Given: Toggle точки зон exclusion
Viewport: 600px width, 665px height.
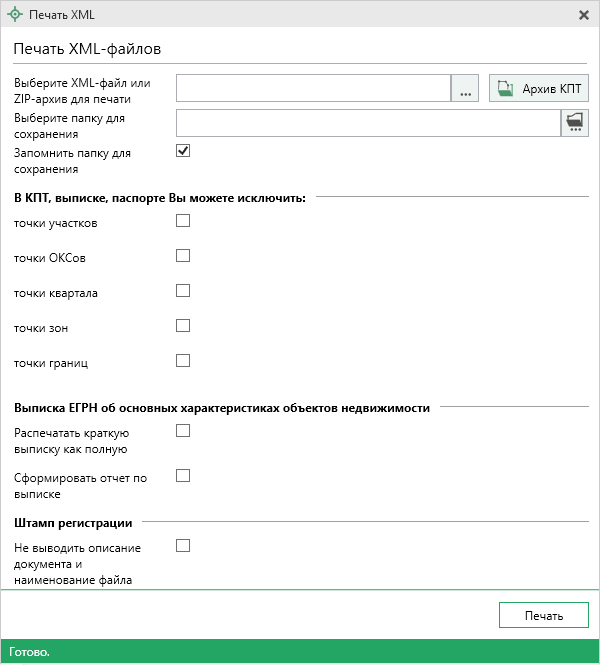Looking at the screenshot, I should 183,326.
